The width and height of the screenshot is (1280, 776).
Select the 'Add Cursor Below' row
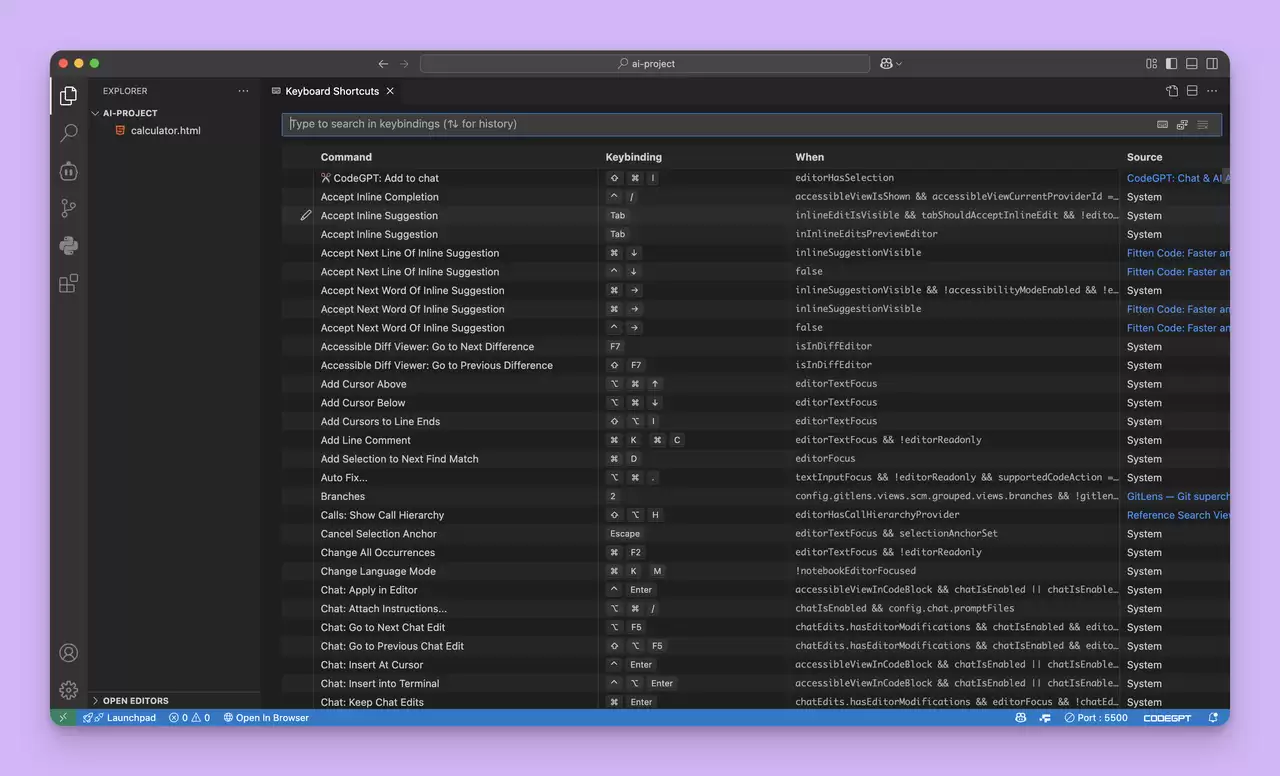755,403
